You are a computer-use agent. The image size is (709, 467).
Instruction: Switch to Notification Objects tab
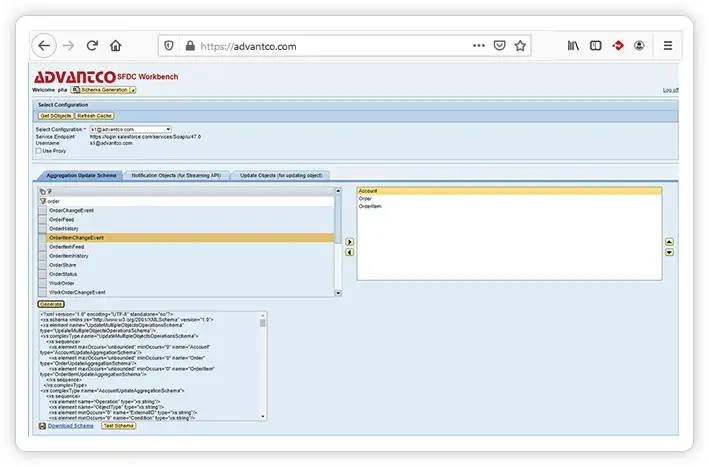pyautogui.click(x=178, y=175)
